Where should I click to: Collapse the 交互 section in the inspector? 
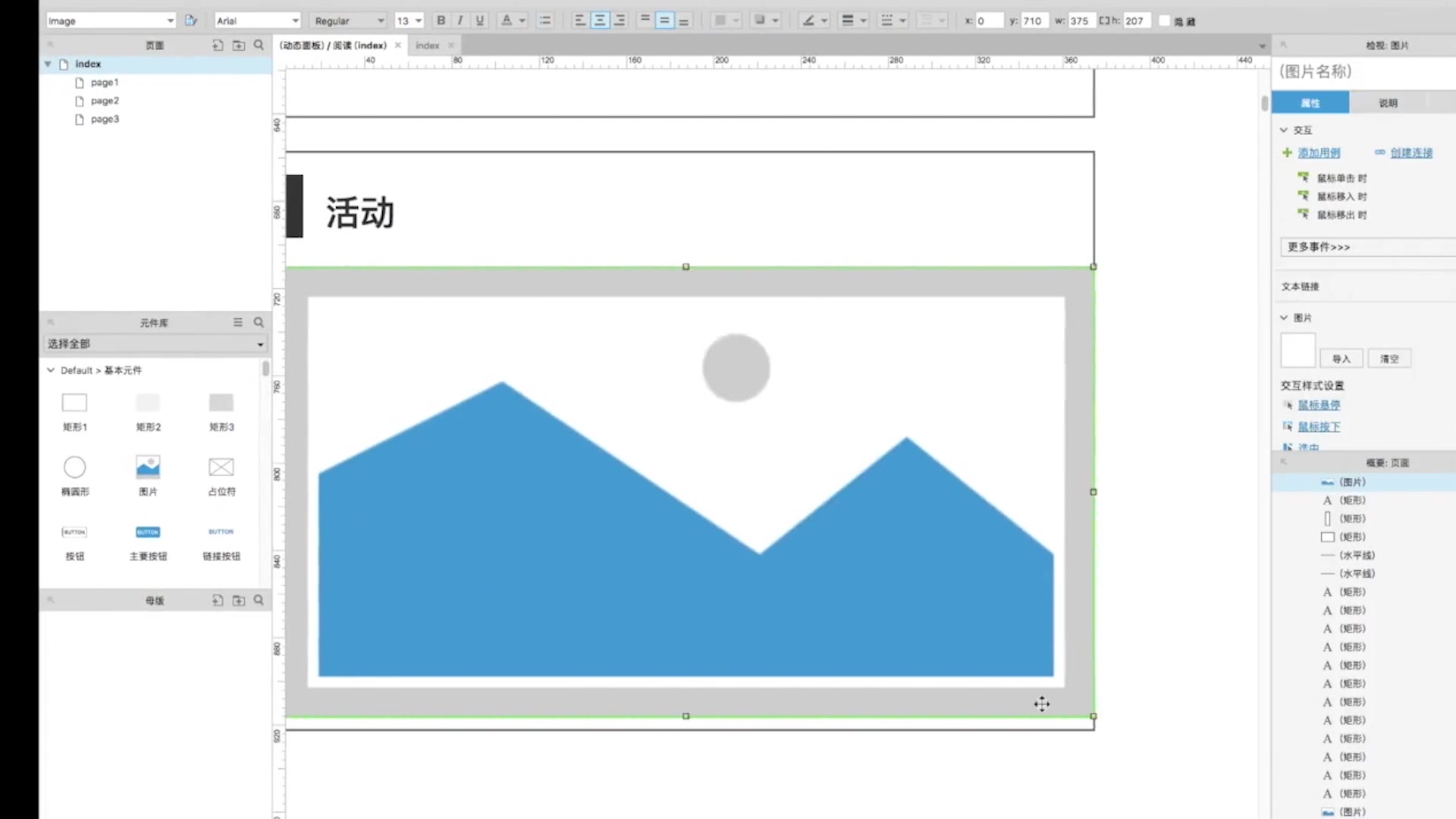tap(1283, 130)
